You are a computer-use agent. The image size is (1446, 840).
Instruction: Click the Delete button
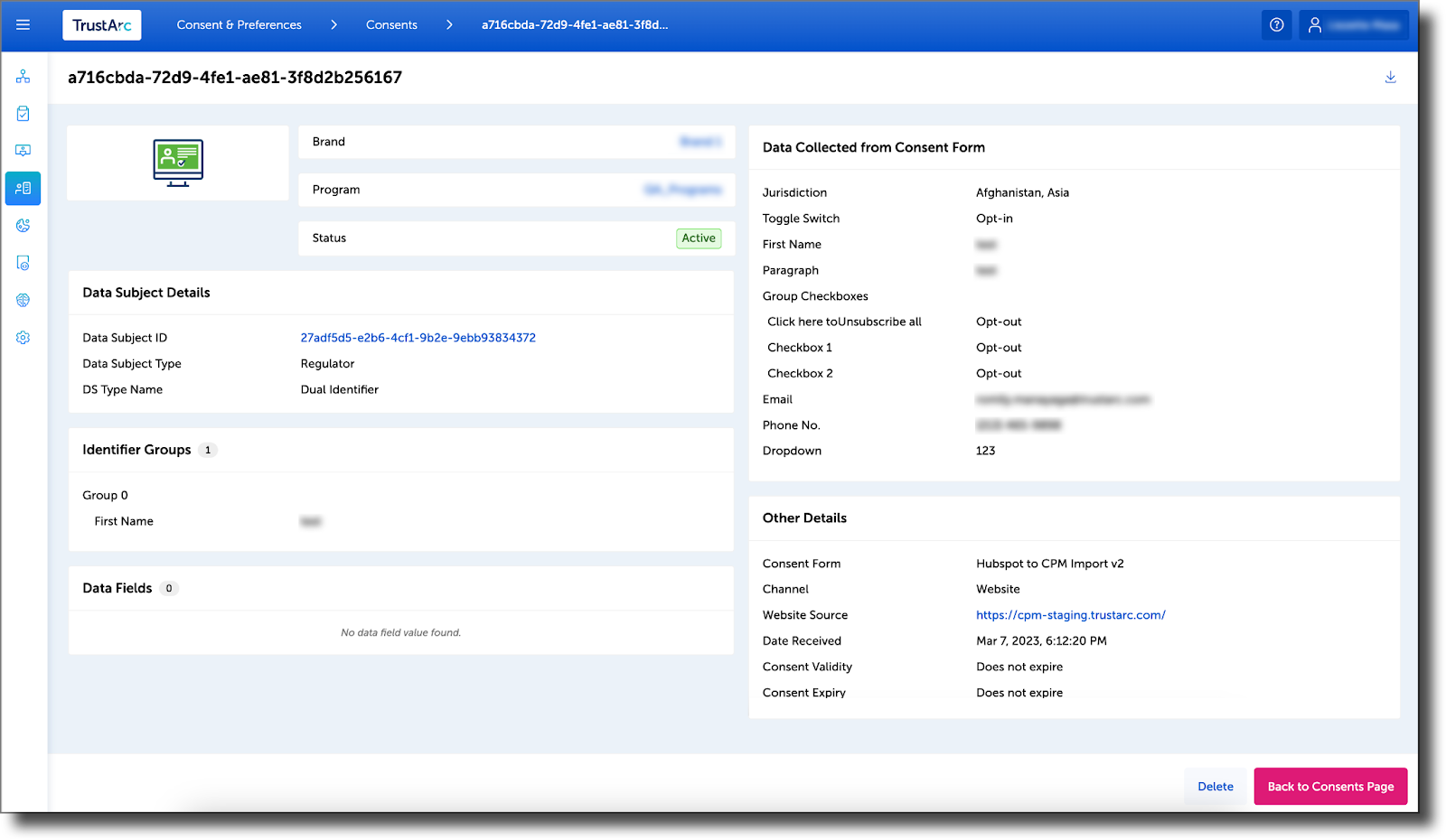1215,786
